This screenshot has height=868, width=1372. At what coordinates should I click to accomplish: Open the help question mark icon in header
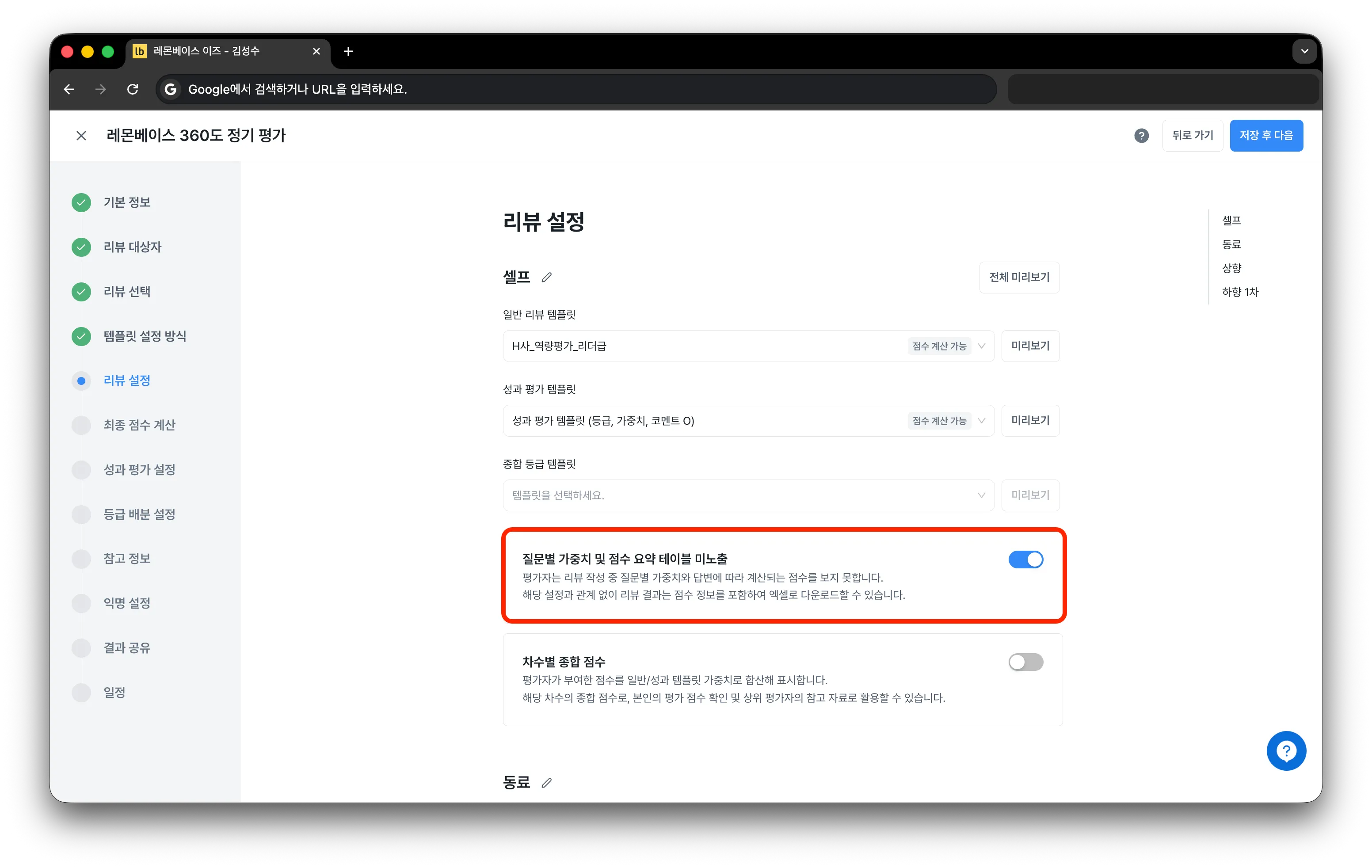[x=1141, y=136]
